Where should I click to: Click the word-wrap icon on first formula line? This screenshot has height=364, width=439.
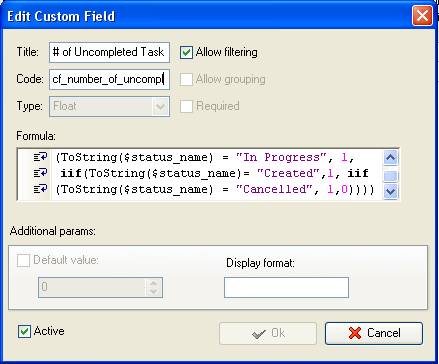(40, 157)
